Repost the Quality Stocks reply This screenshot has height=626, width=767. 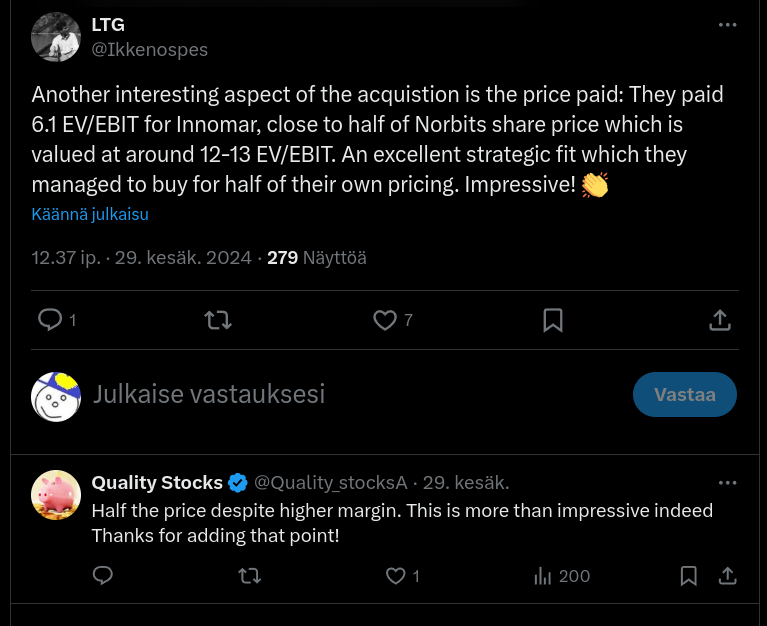click(249, 576)
